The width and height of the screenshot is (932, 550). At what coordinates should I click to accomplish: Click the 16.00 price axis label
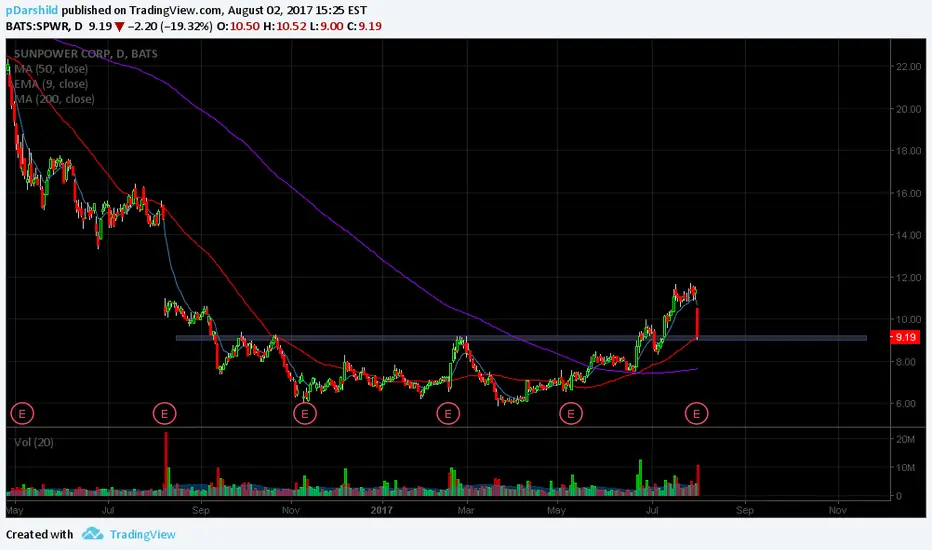[909, 193]
